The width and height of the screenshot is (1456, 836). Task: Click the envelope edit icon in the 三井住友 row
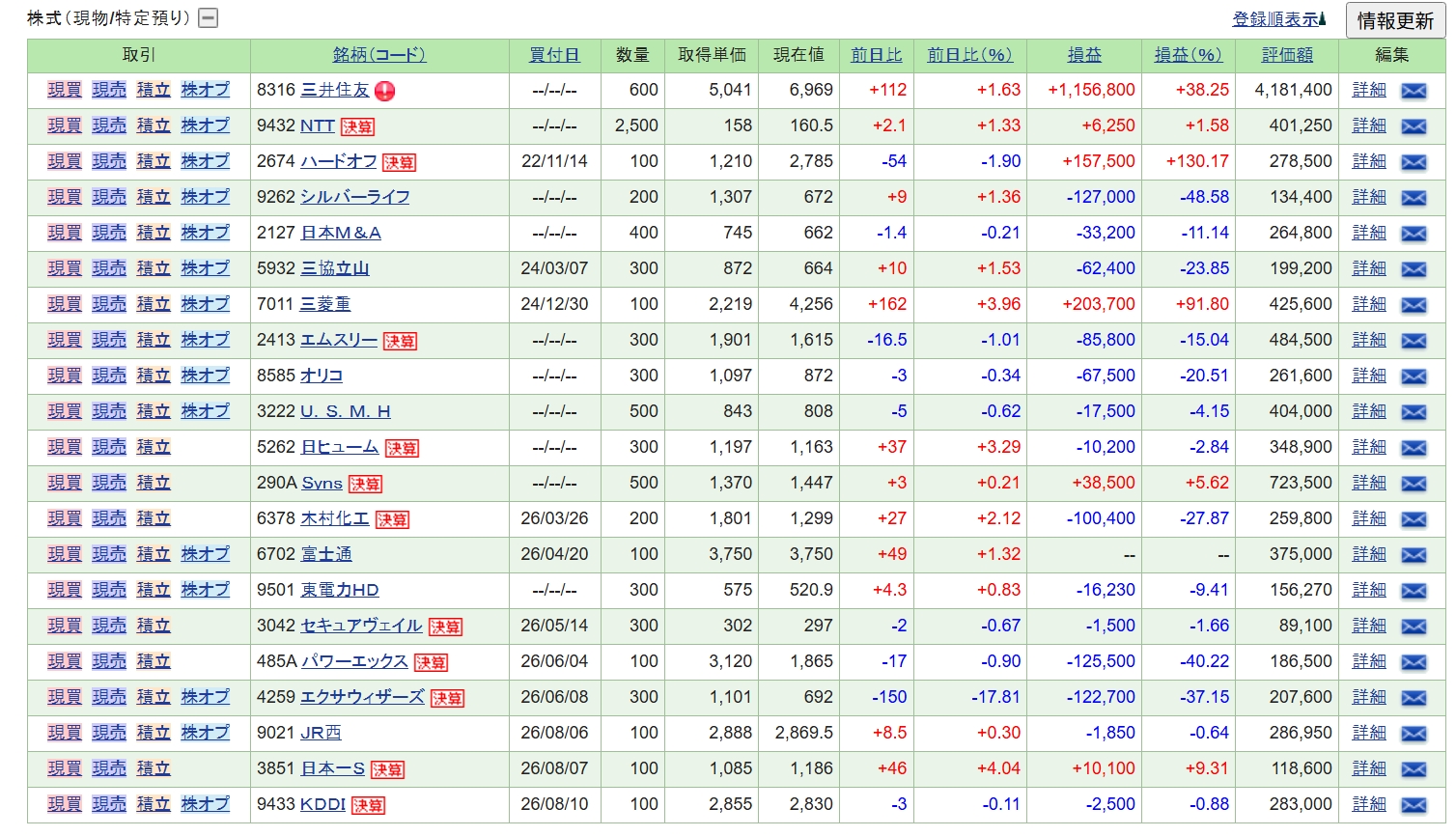[1414, 91]
